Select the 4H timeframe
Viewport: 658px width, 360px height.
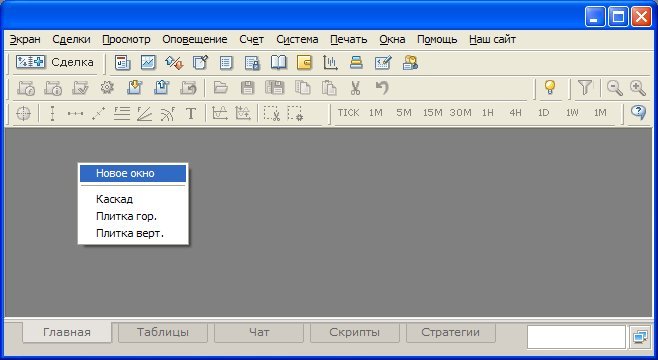click(515, 112)
